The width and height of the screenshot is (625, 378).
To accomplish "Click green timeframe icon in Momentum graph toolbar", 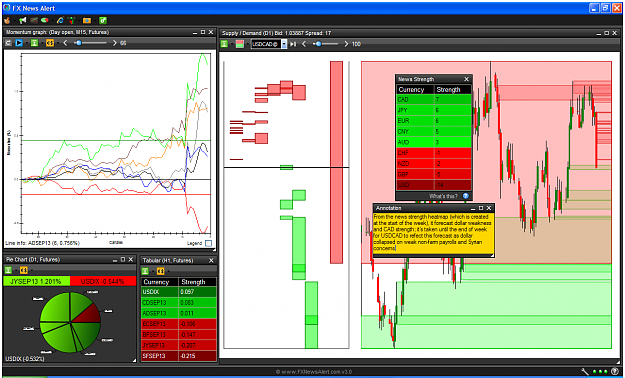I will pos(34,43).
